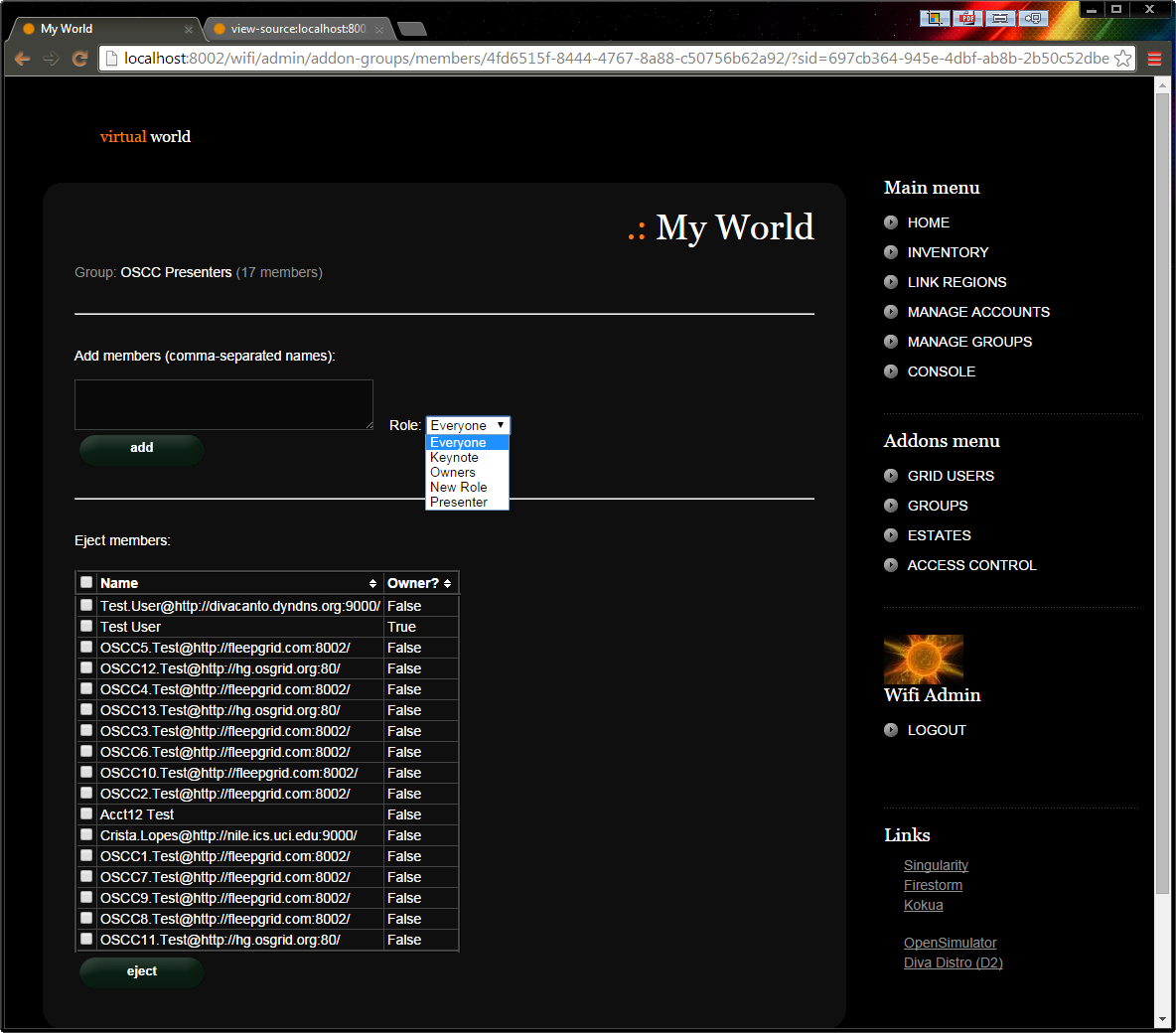Viewport: 1176px width, 1033px height.
Task: Click the browser forward arrow
Action: coord(51,59)
